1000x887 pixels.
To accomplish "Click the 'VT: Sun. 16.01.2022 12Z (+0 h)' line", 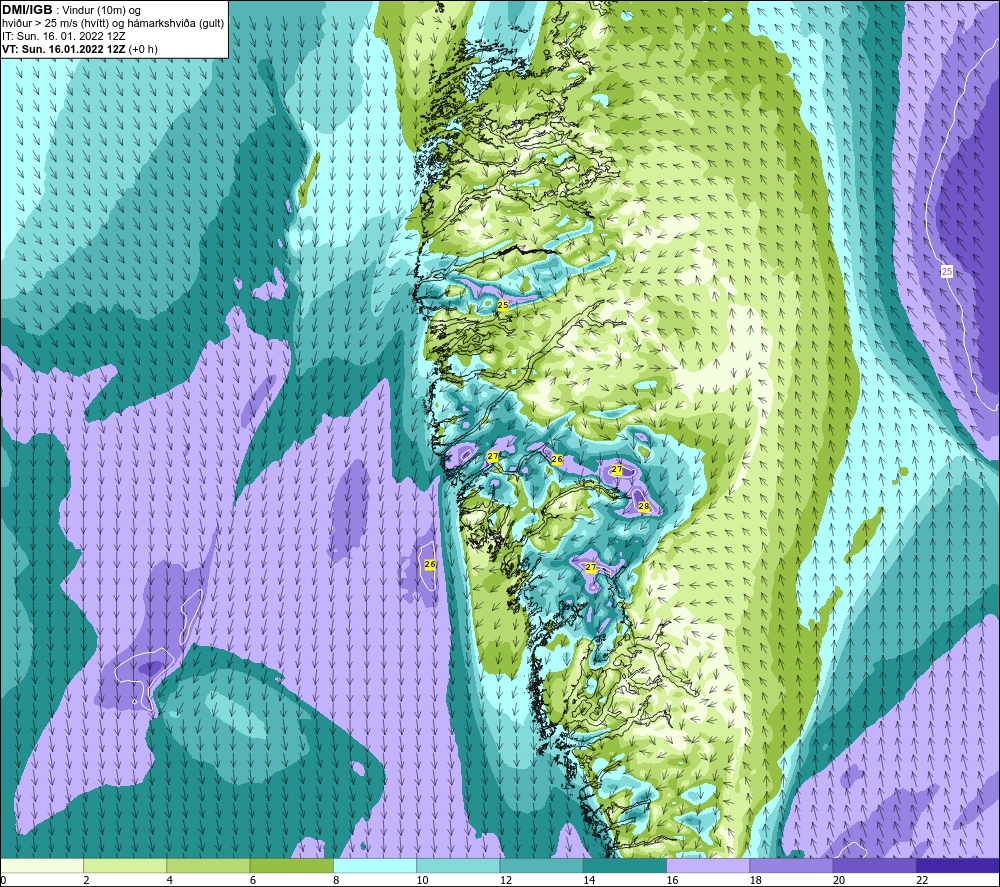I will [x=80, y=49].
